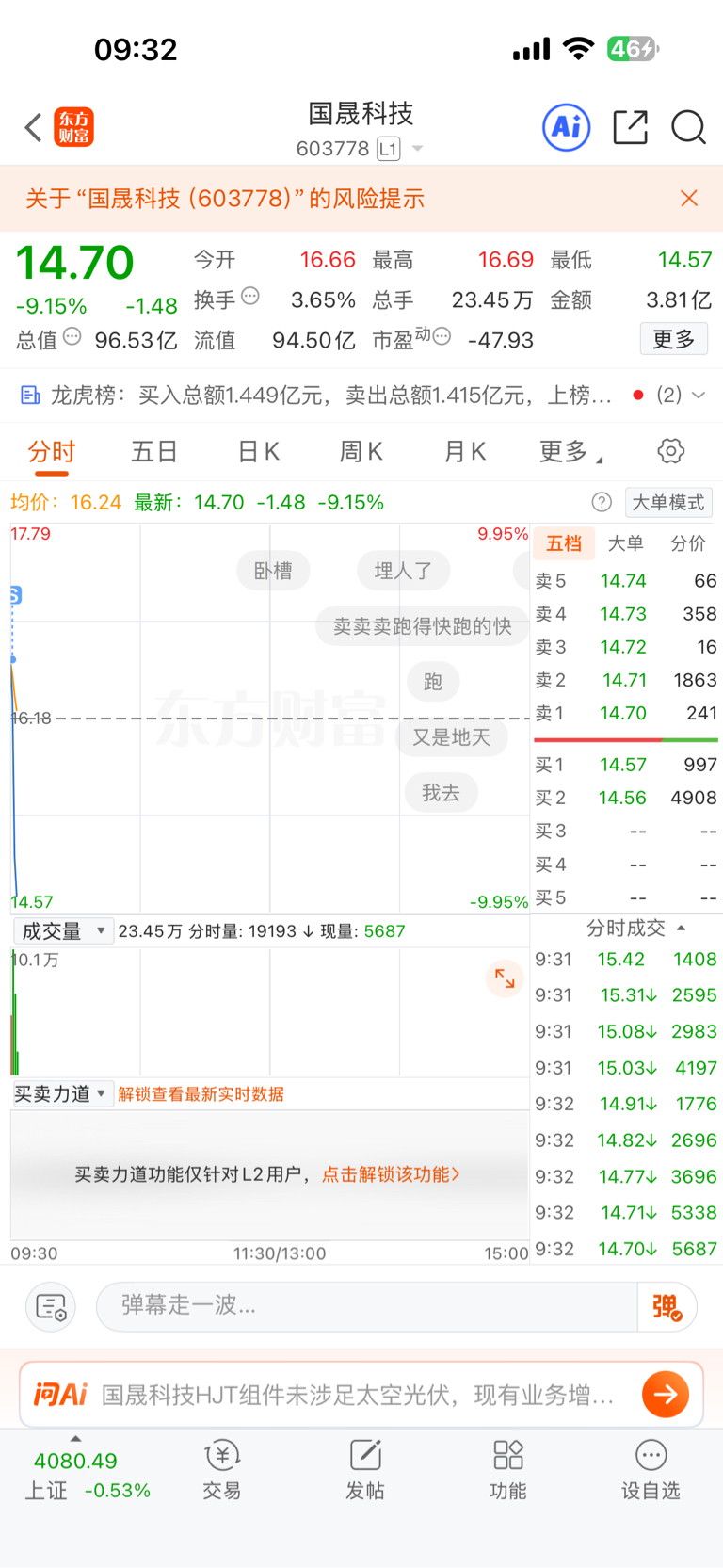Tap the 更多 quote details button

(x=674, y=339)
